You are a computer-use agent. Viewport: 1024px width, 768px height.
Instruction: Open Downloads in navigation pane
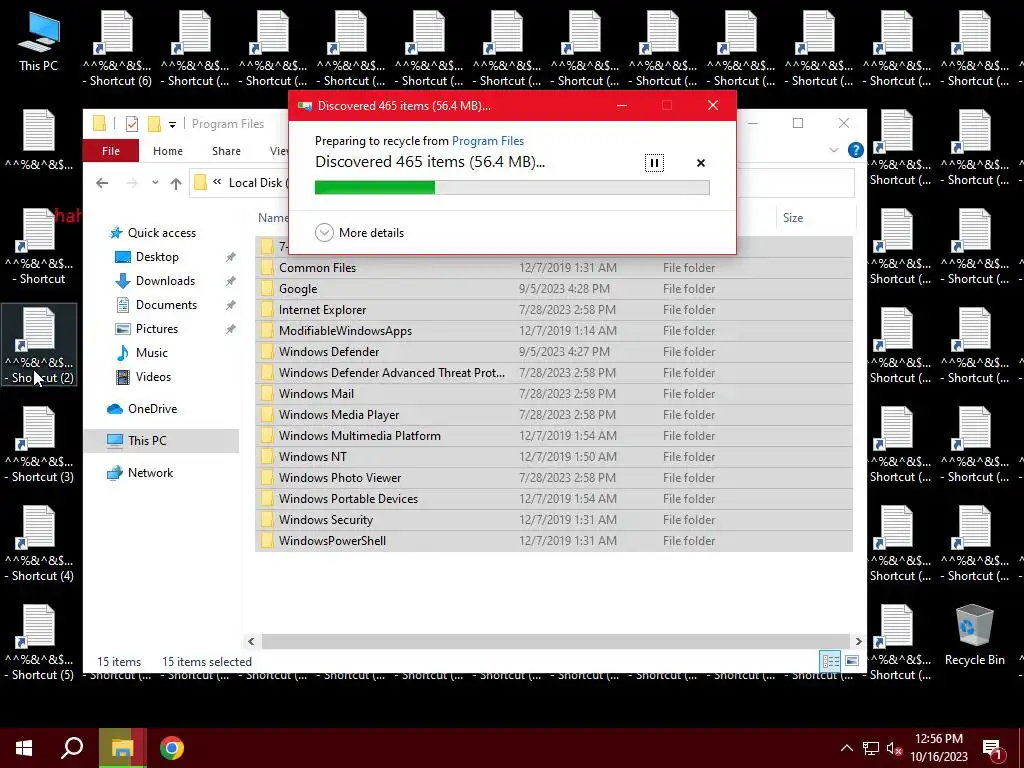pos(165,281)
